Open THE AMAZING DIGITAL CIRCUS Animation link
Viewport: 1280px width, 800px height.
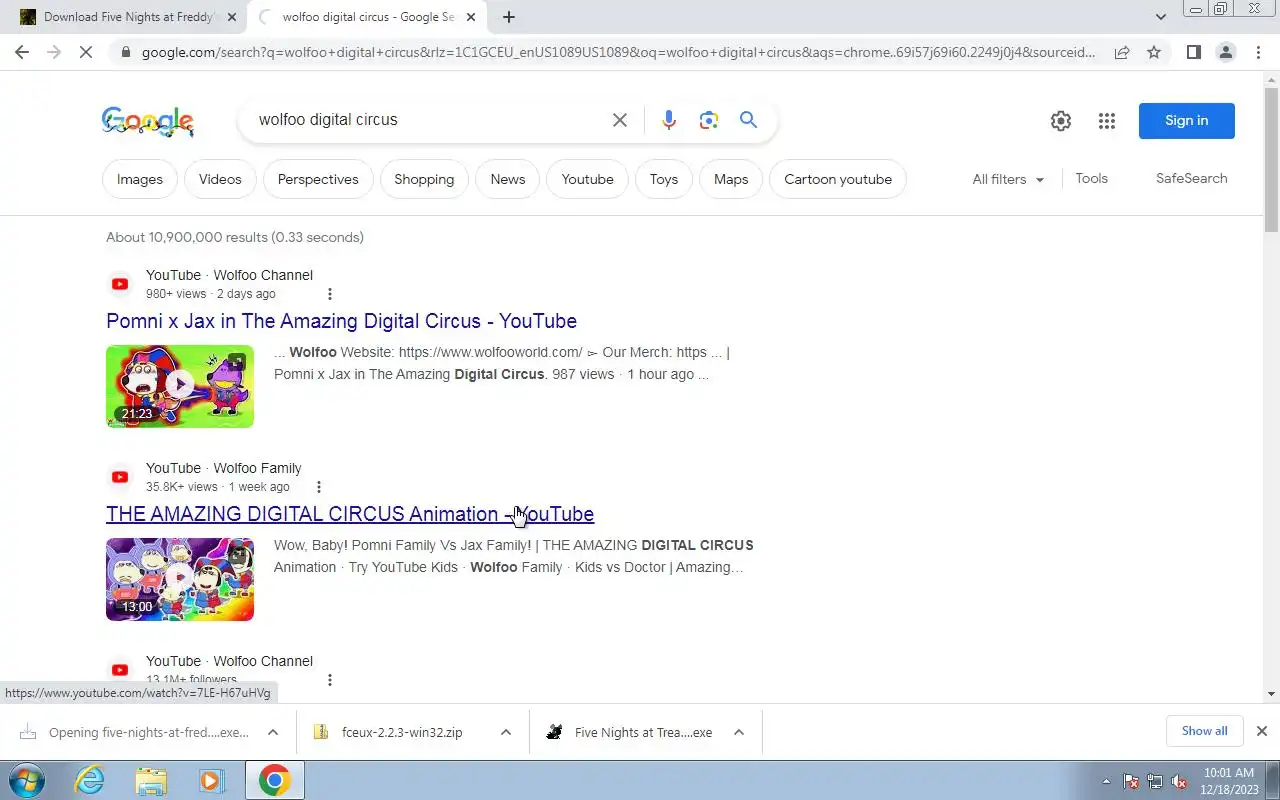pyautogui.click(x=350, y=514)
